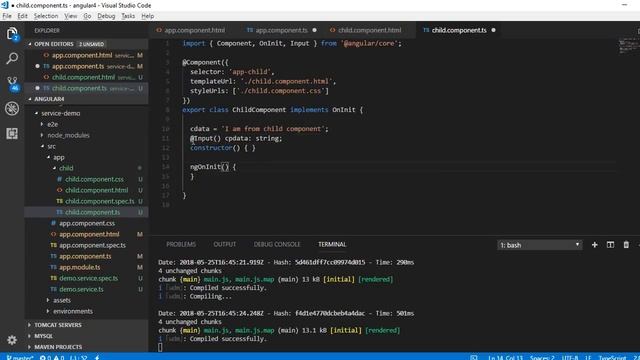Open child.component.spec.ts in explorer tree
The height and width of the screenshot is (360, 640).
100,201
